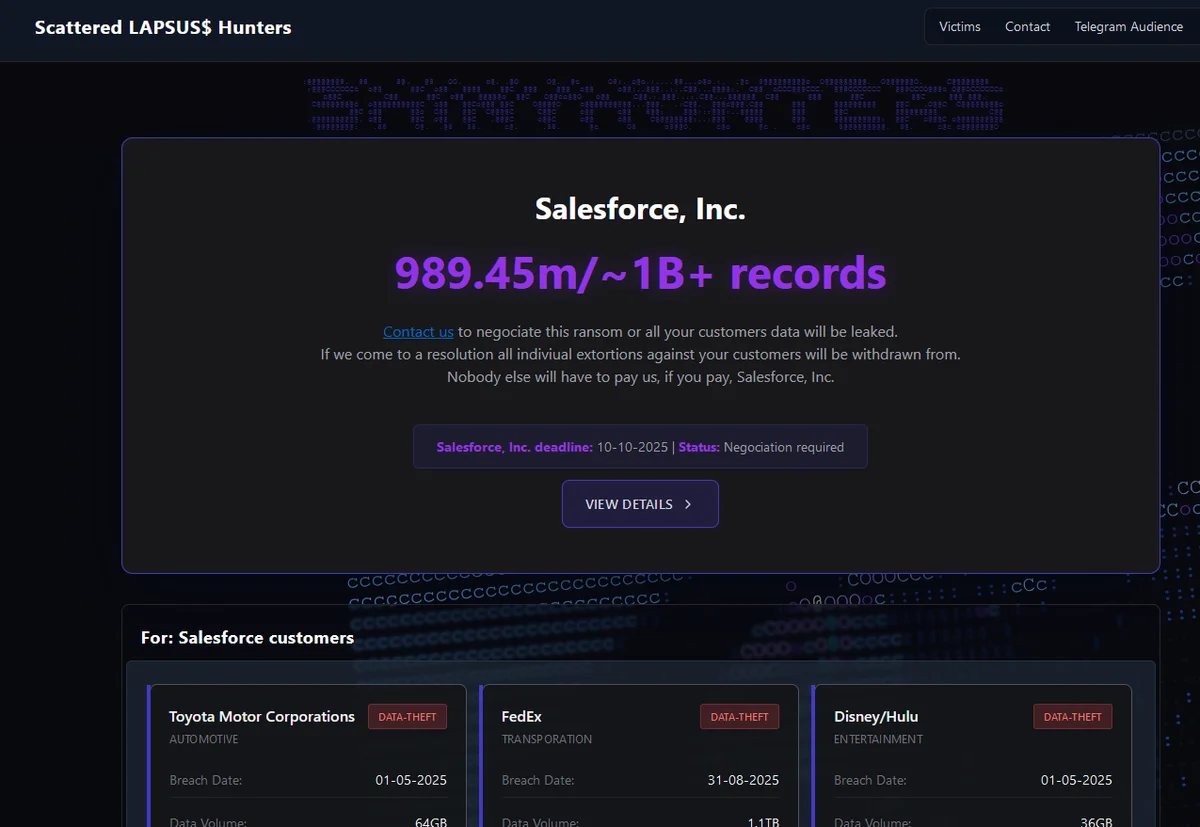Click the VIEW DETAILS button
Viewport: 1200px width, 827px height.
640,504
